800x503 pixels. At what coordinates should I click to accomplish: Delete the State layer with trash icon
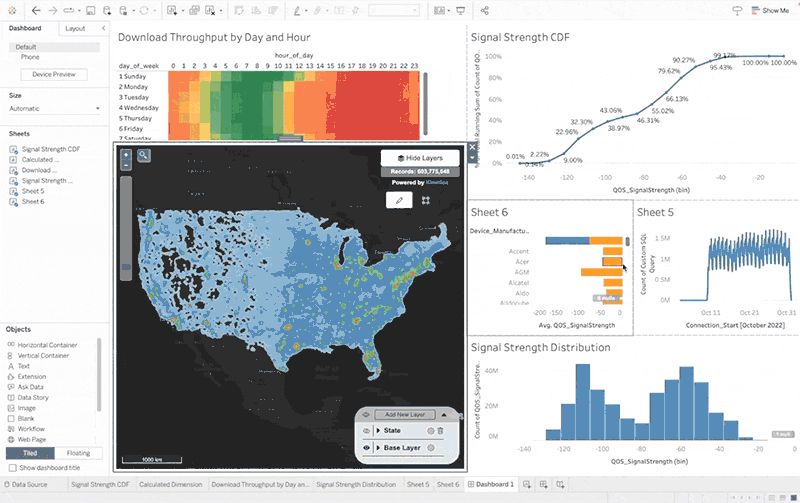(x=440, y=430)
